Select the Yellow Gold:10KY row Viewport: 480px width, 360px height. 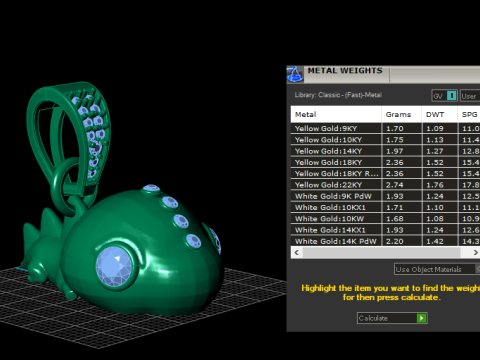pos(385,140)
